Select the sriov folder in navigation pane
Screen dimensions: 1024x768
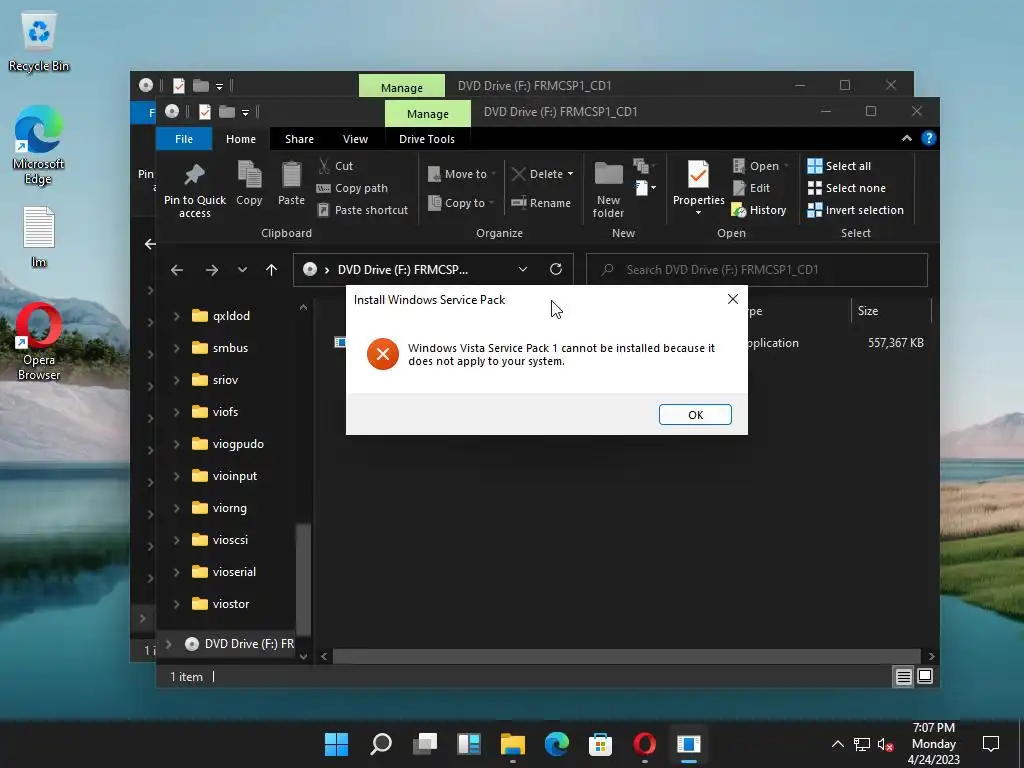tap(215, 380)
